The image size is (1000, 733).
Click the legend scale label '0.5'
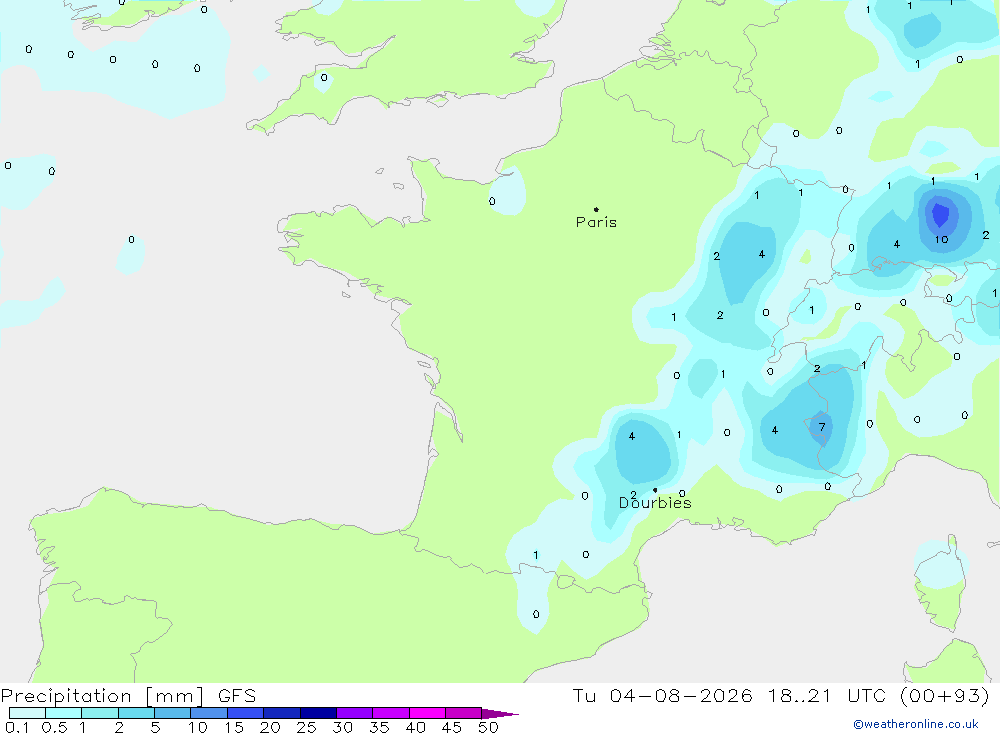coord(54,727)
